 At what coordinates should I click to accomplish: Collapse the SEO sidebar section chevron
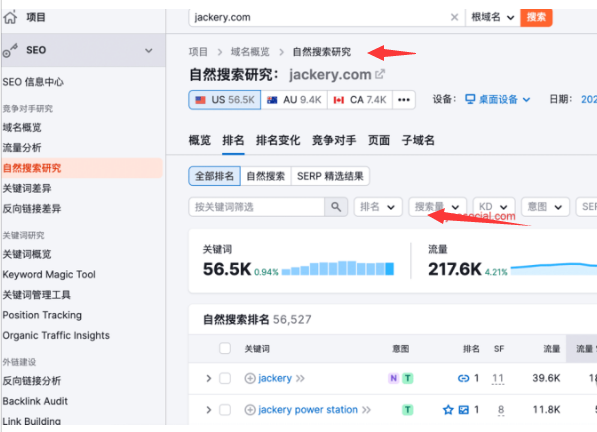tap(149, 50)
